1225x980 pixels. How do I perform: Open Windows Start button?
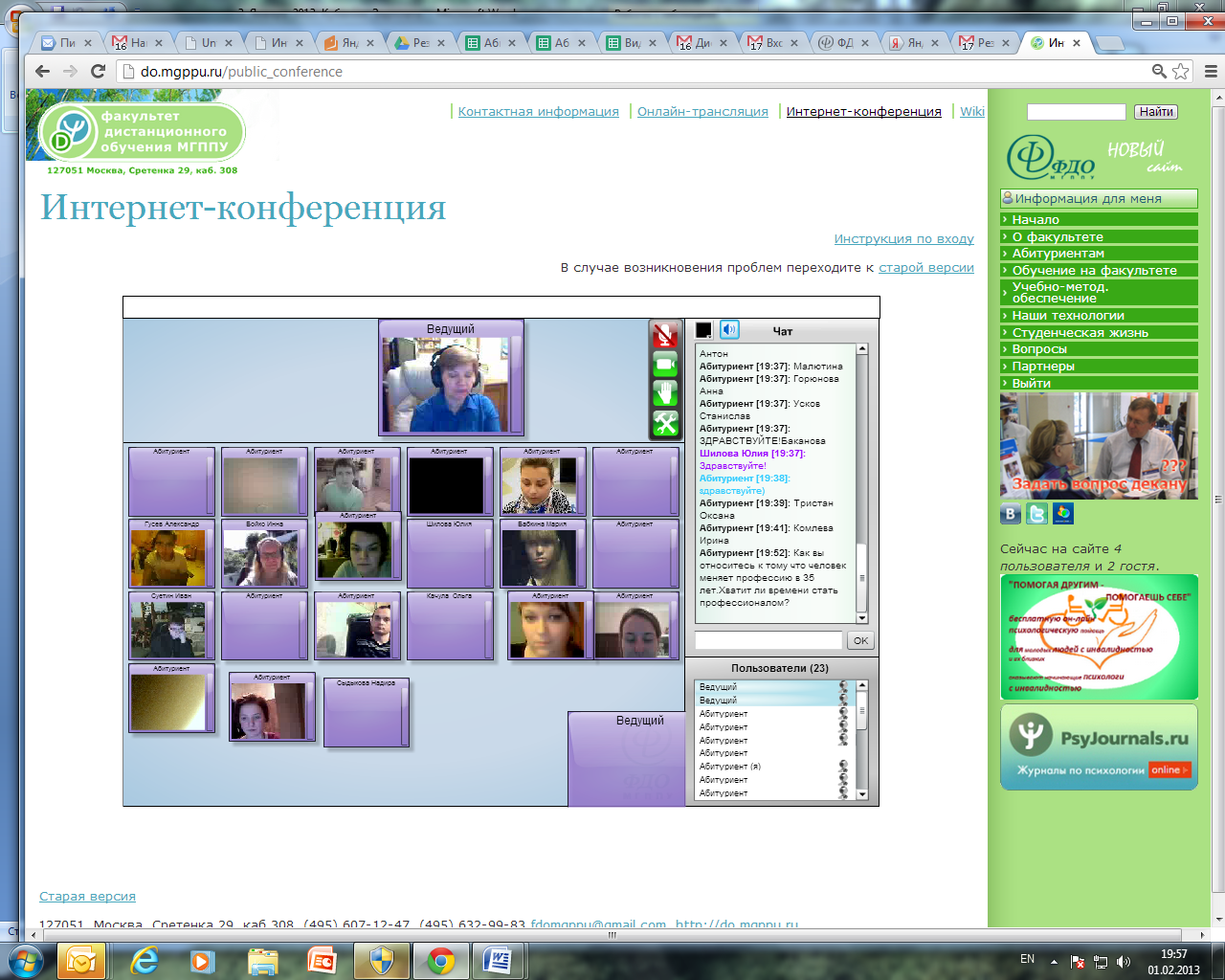click(26, 960)
